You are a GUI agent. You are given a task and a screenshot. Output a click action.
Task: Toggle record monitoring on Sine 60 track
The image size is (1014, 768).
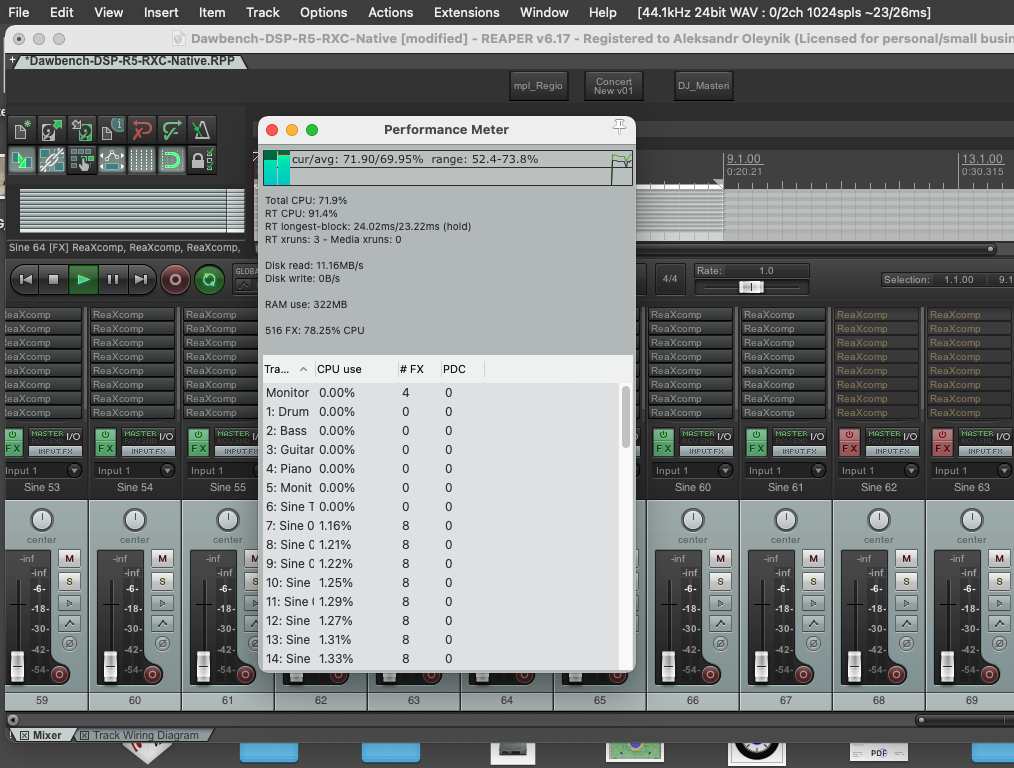click(720, 604)
